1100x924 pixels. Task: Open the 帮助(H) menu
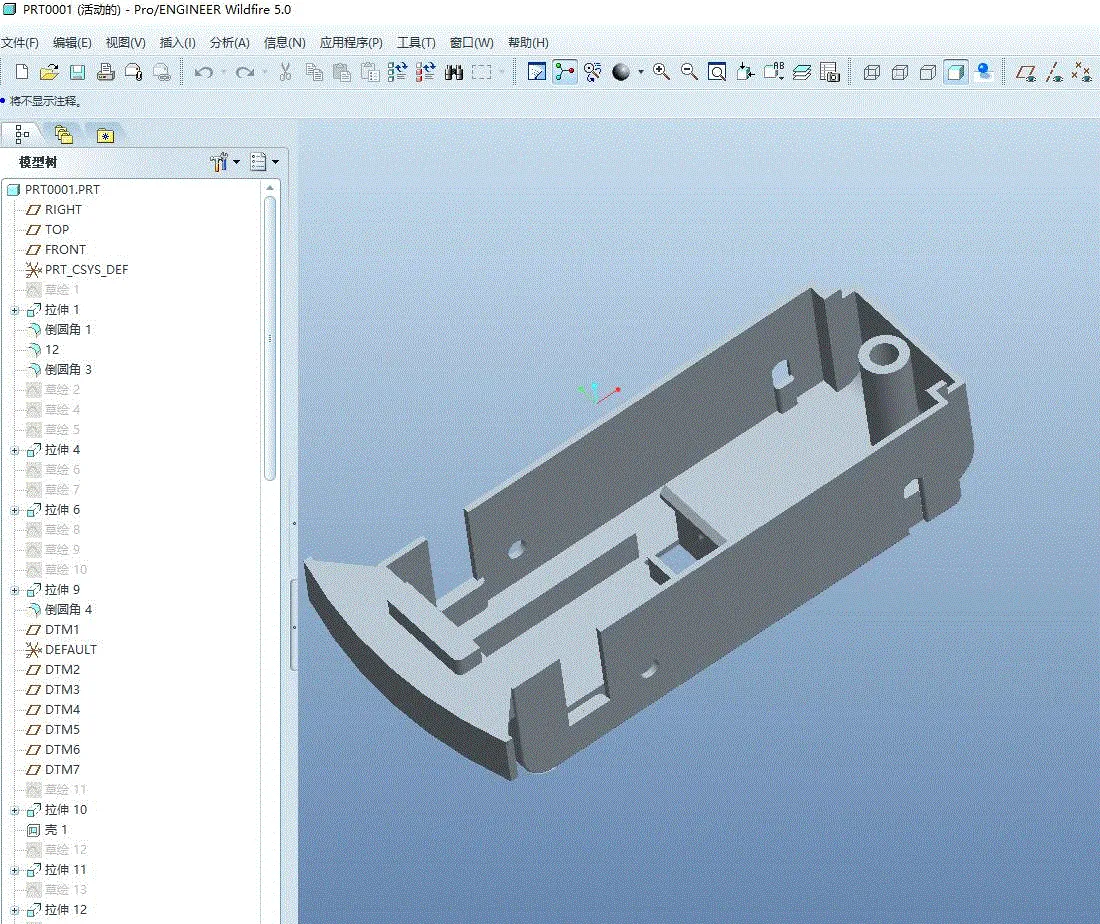tap(528, 43)
